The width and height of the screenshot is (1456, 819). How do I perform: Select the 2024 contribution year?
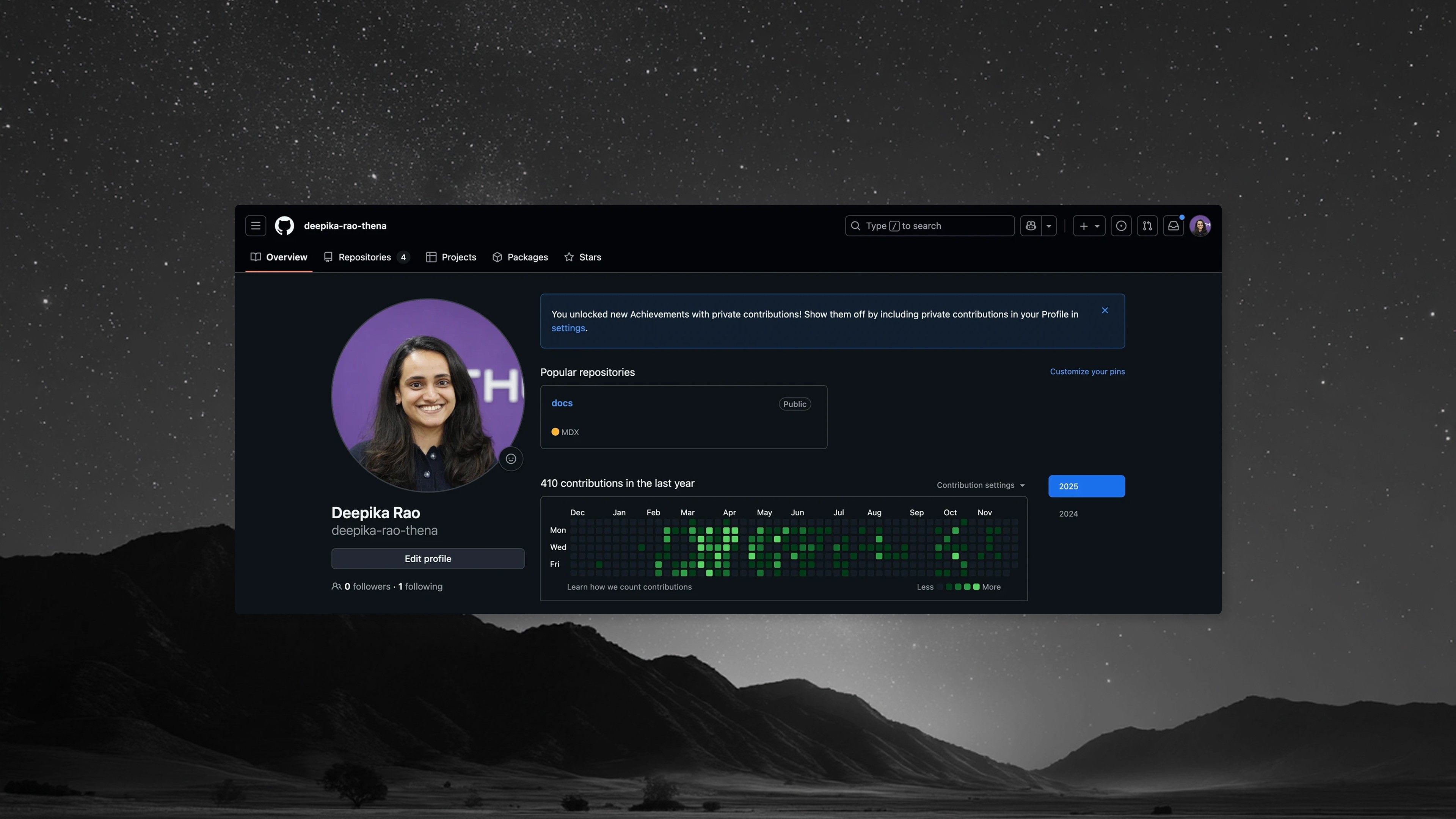click(1068, 514)
